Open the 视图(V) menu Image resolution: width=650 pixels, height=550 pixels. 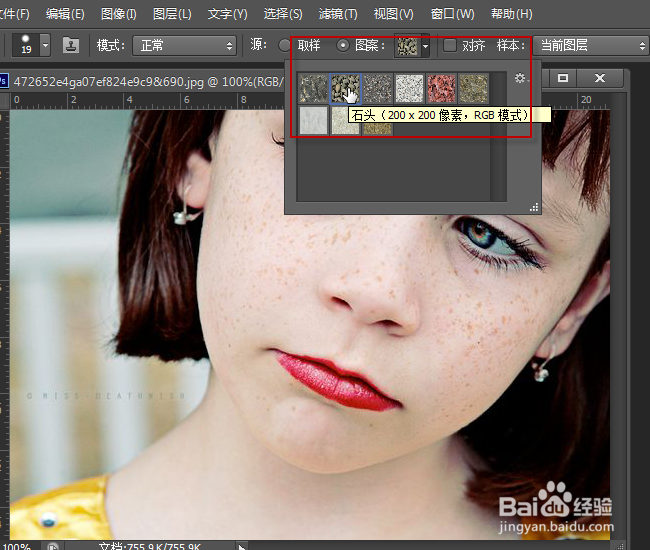(393, 14)
